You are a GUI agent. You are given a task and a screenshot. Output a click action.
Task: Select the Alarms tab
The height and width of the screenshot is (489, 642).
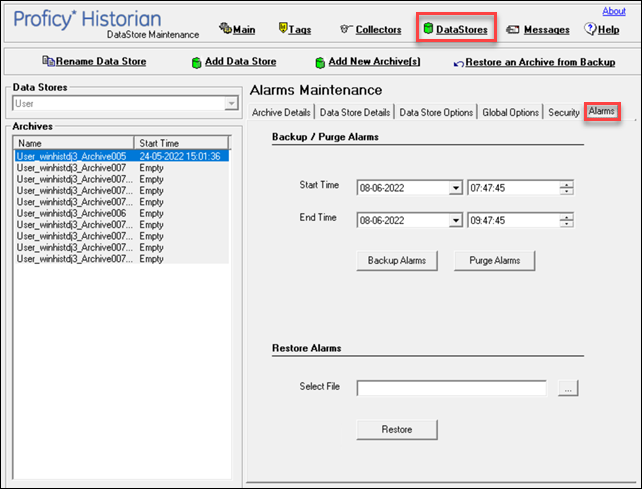coord(602,111)
